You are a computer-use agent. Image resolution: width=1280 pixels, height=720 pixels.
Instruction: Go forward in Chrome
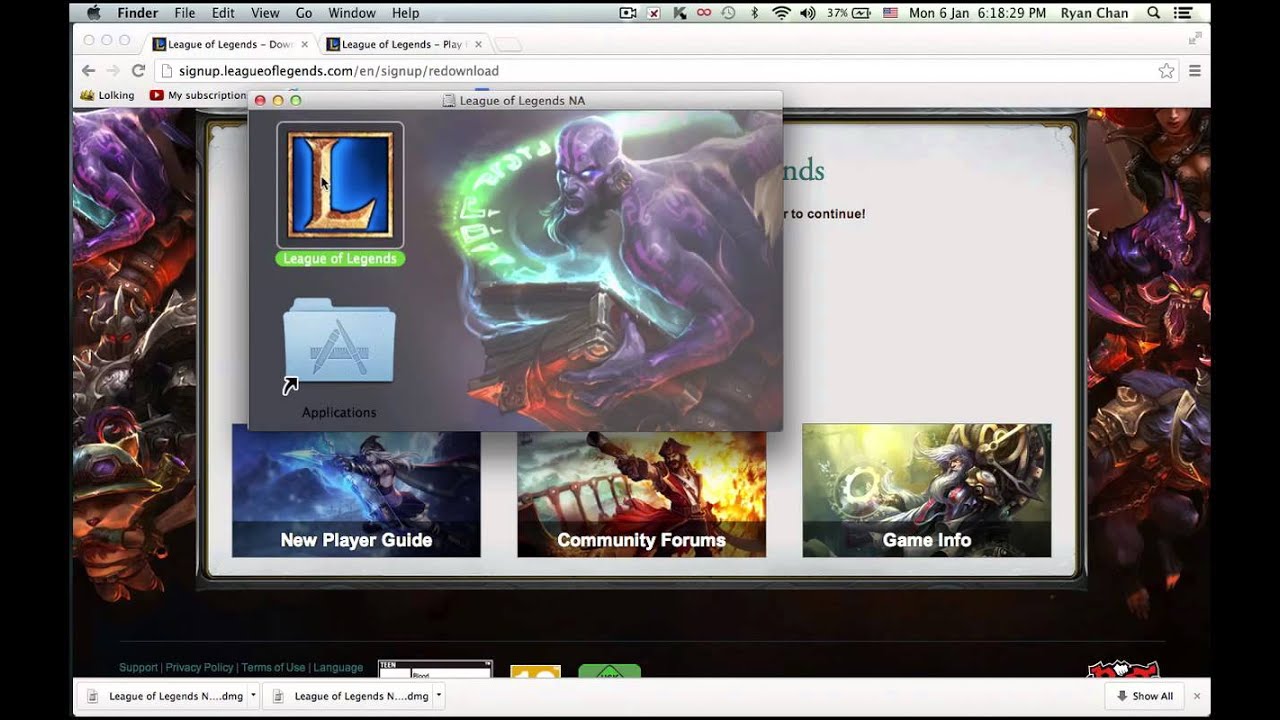(113, 71)
